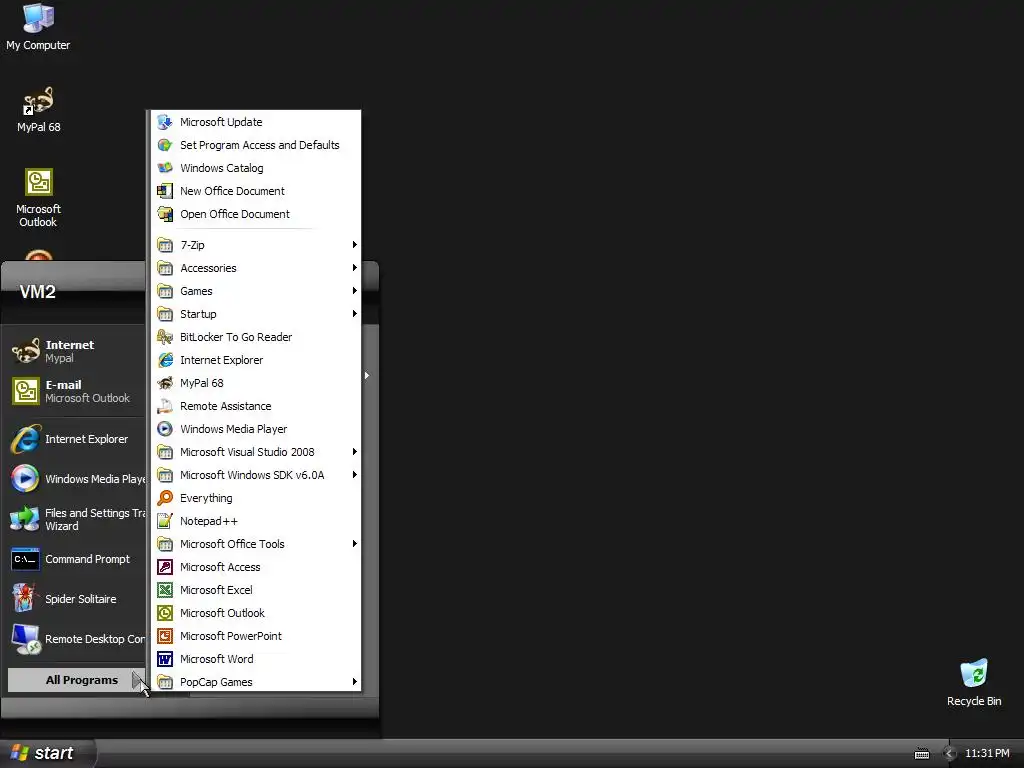Select the Microsoft Outlook desktop icon
The height and width of the screenshot is (768, 1024).
[x=39, y=198]
